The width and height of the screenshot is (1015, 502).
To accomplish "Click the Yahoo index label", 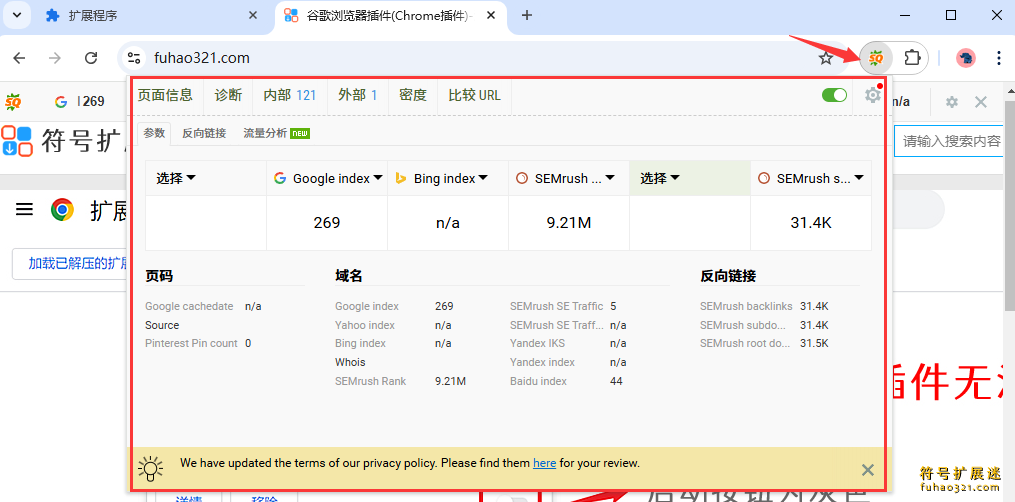I will pos(364,325).
